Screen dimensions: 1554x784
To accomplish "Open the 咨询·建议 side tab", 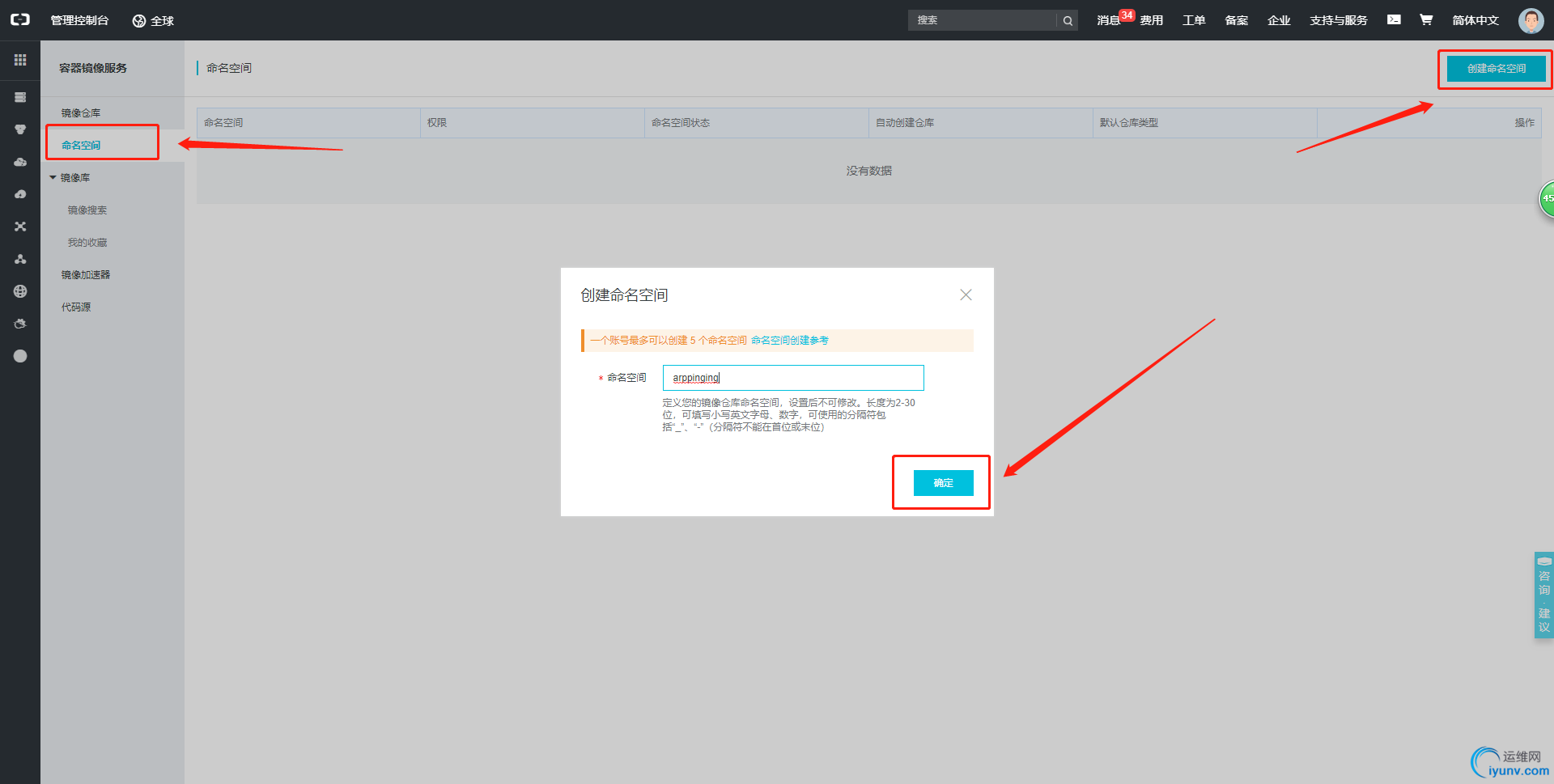I will click(x=1544, y=595).
